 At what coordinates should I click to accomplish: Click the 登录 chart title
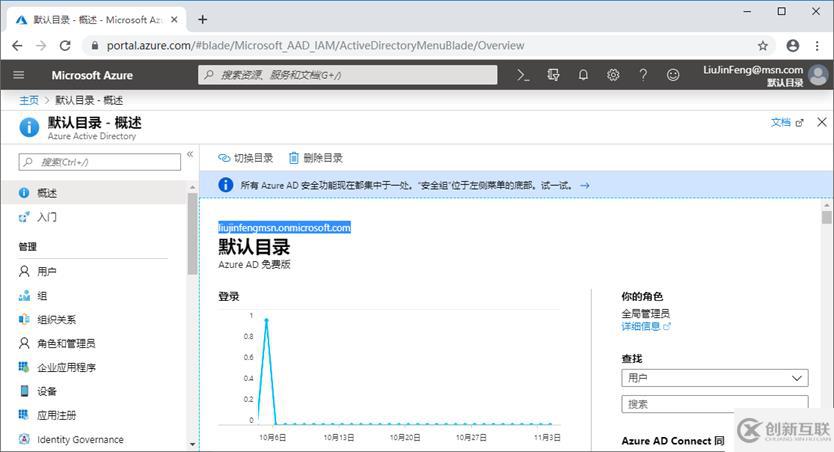229,296
